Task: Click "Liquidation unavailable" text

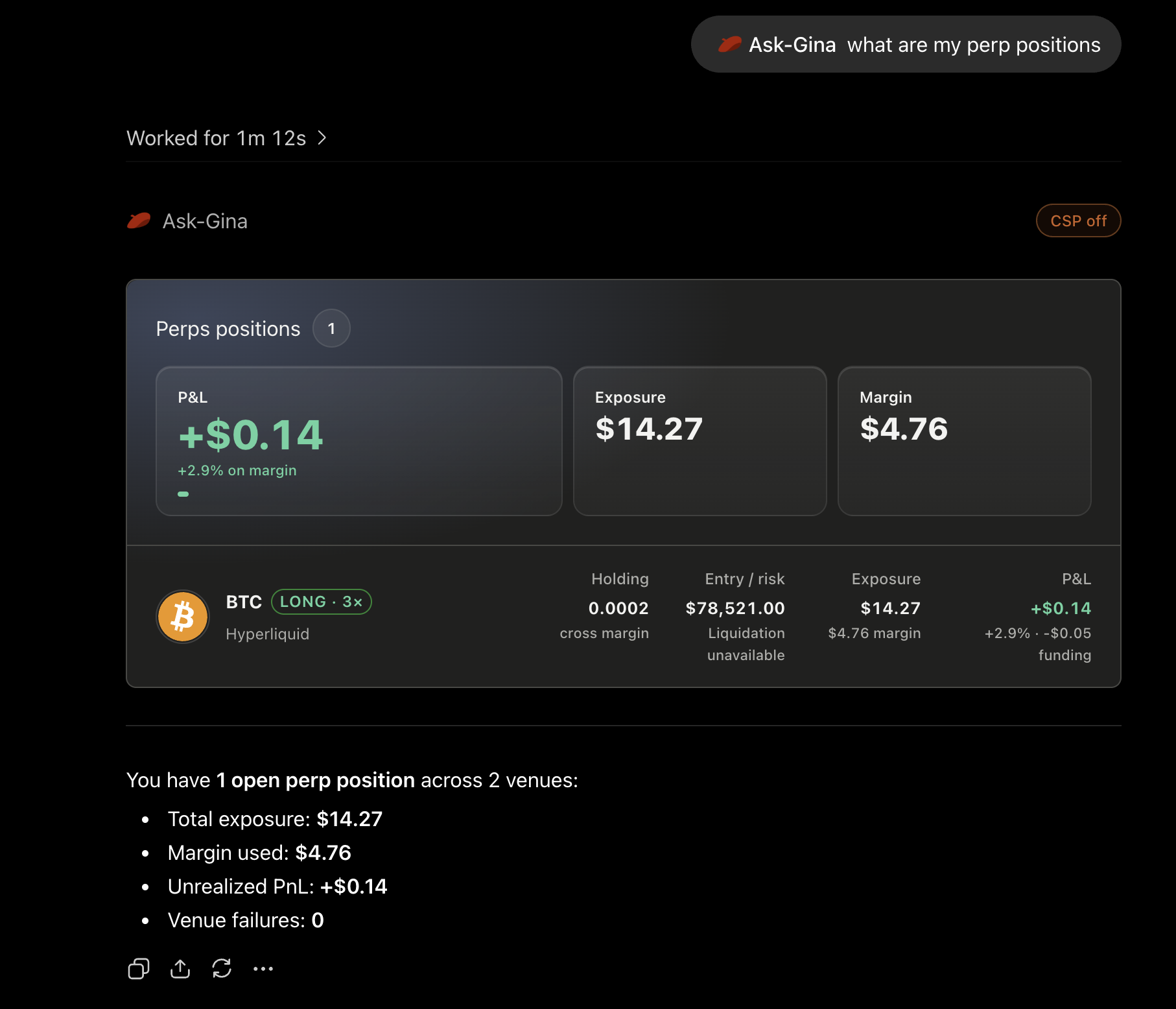Action: pyautogui.click(x=746, y=644)
